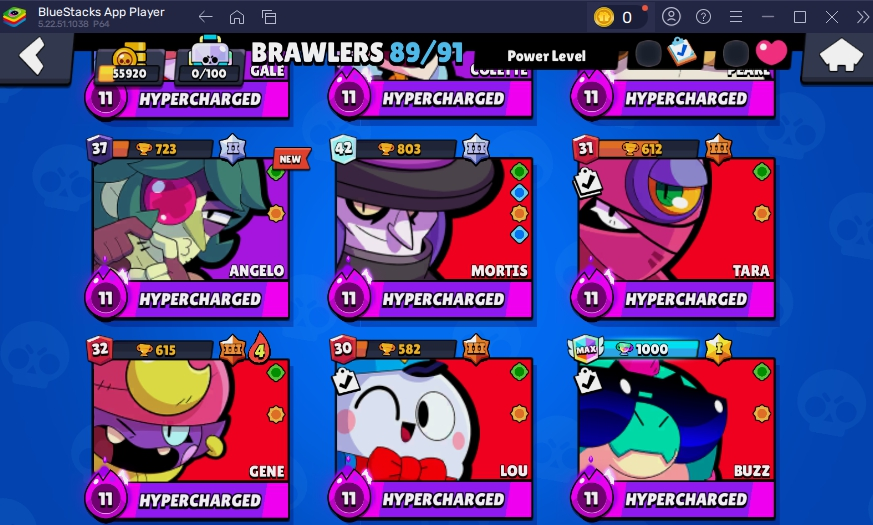
Task: Open BlueStacks recent apps icon
Action: point(269,17)
